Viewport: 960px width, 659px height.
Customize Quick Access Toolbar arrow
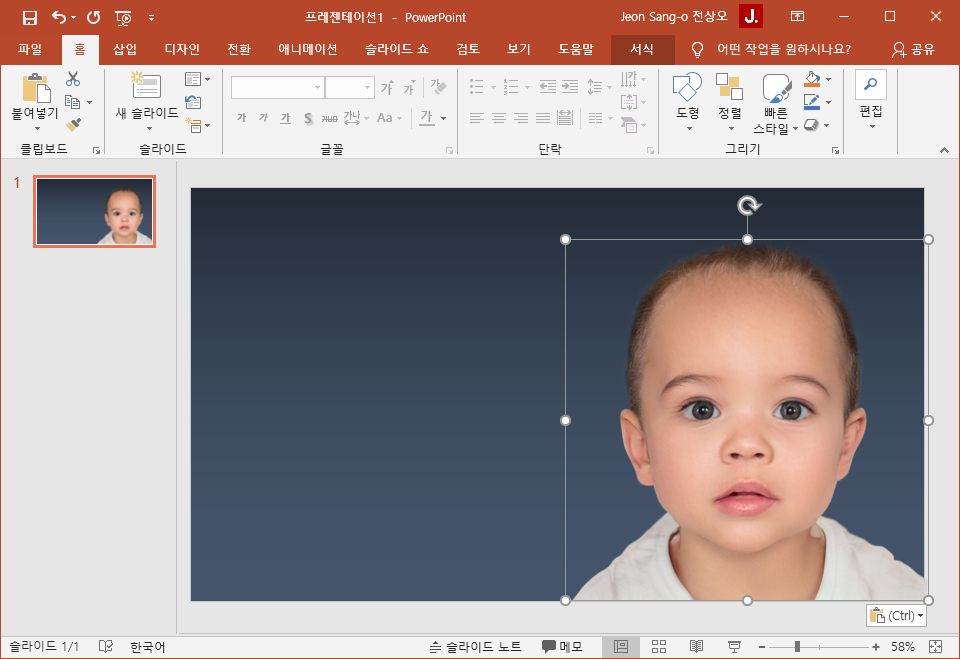[151, 18]
